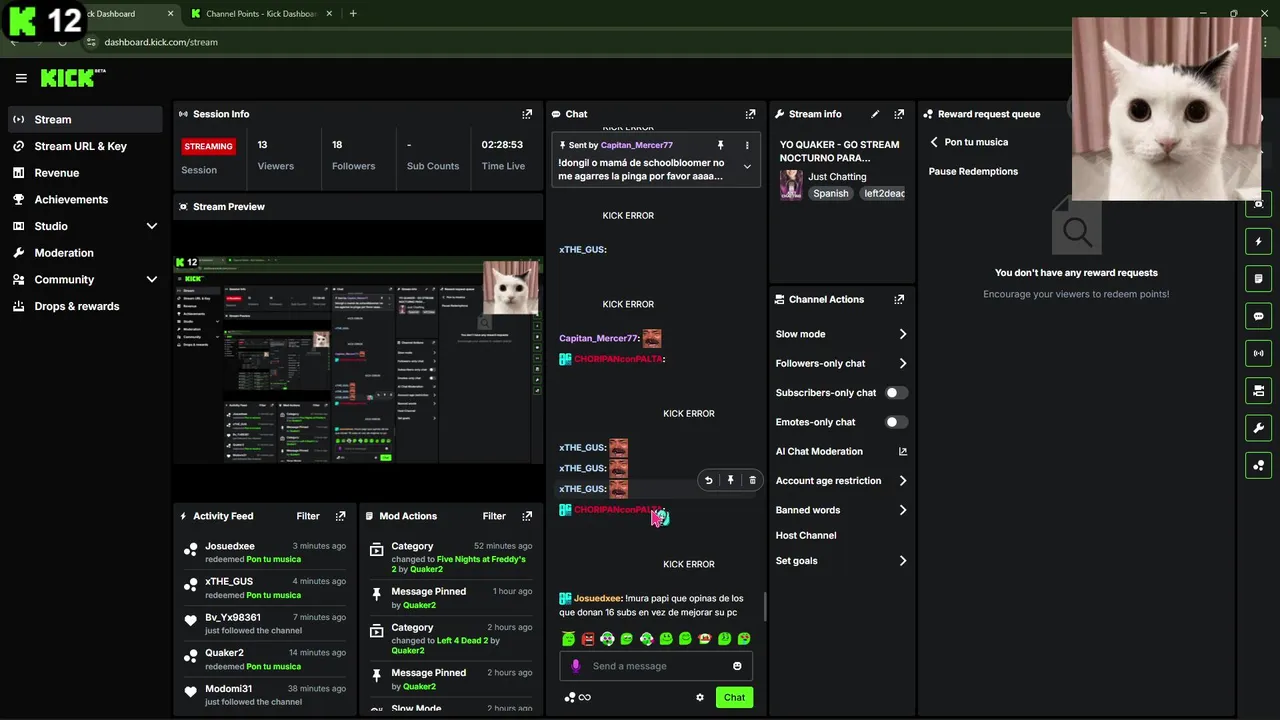Click Capitan_Mercer77 in pinned message header
The height and width of the screenshot is (720, 1280).
(636, 145)
